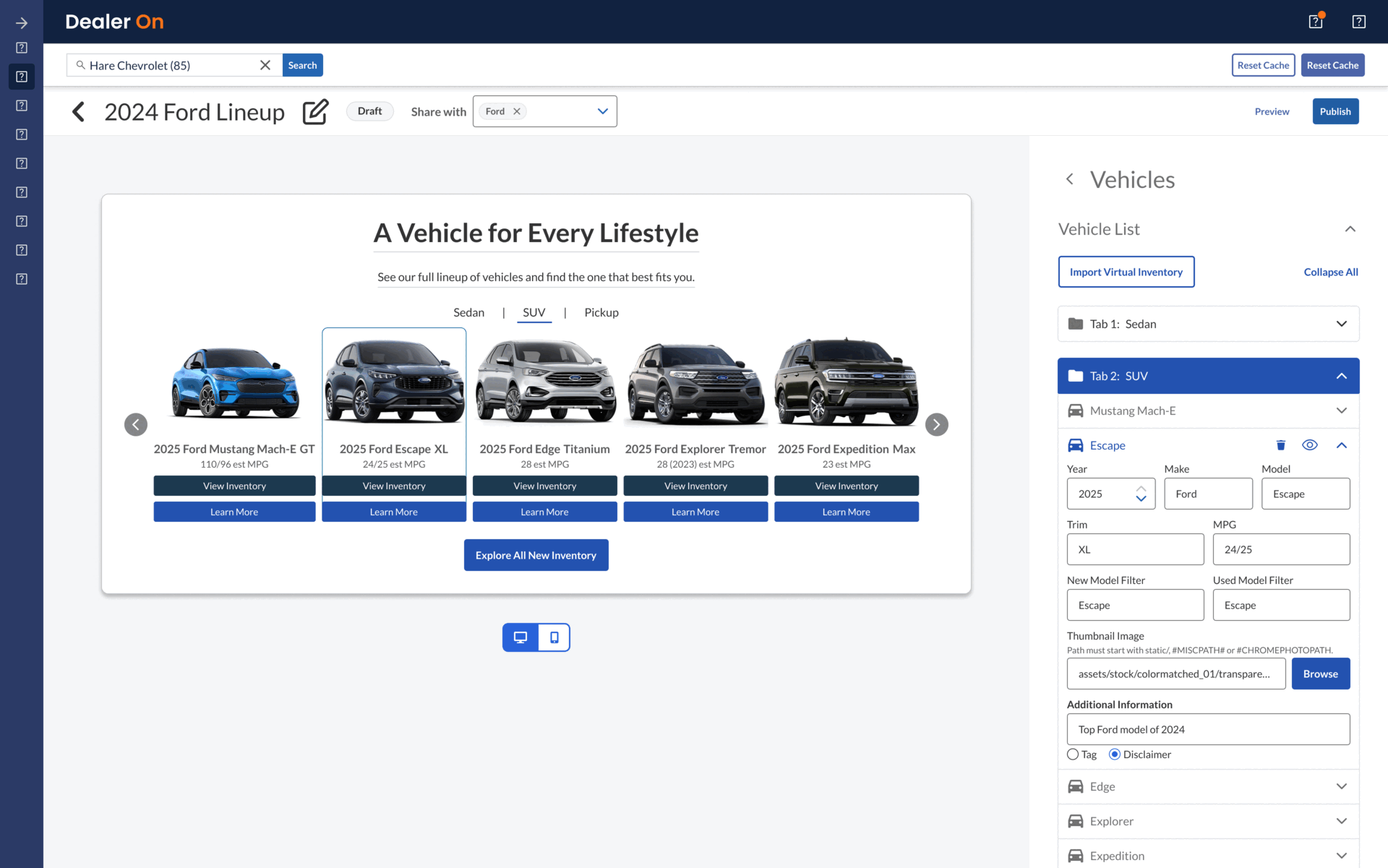Focus the New Model Filter field
This screenshot has height=868, width=1388.
click(x=1135, y=605)
